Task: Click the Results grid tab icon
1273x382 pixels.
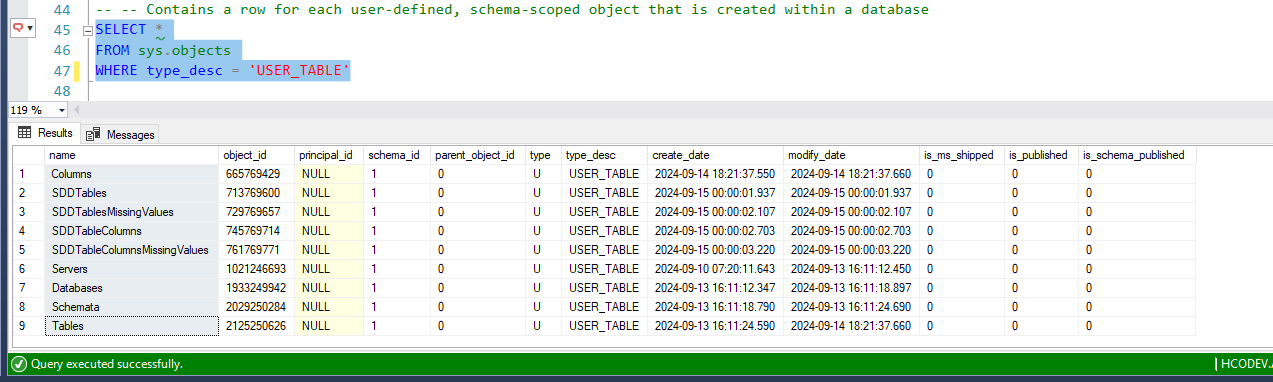Action: coord(24,133)
